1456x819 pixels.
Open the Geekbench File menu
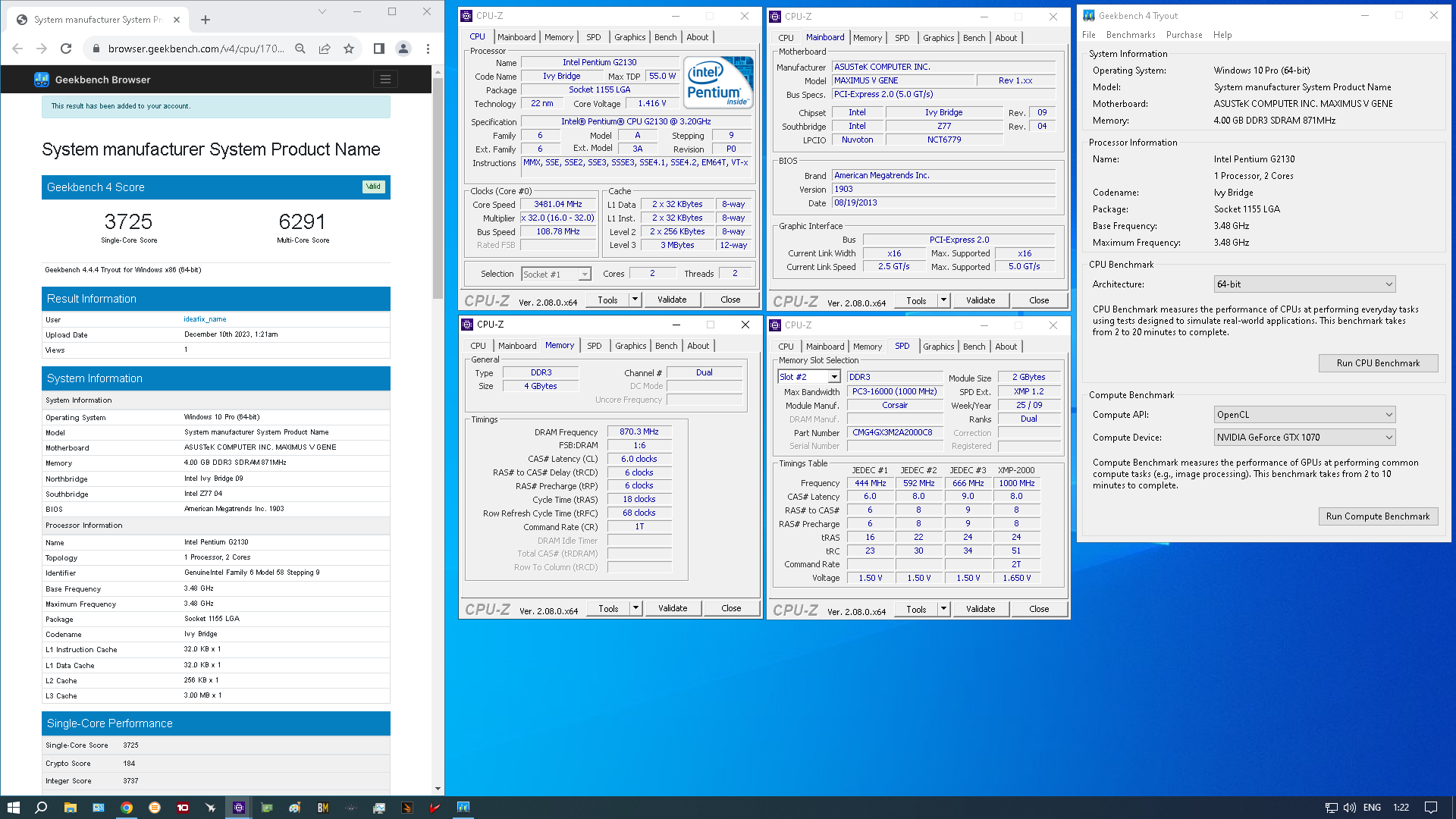click(1089, 35)
